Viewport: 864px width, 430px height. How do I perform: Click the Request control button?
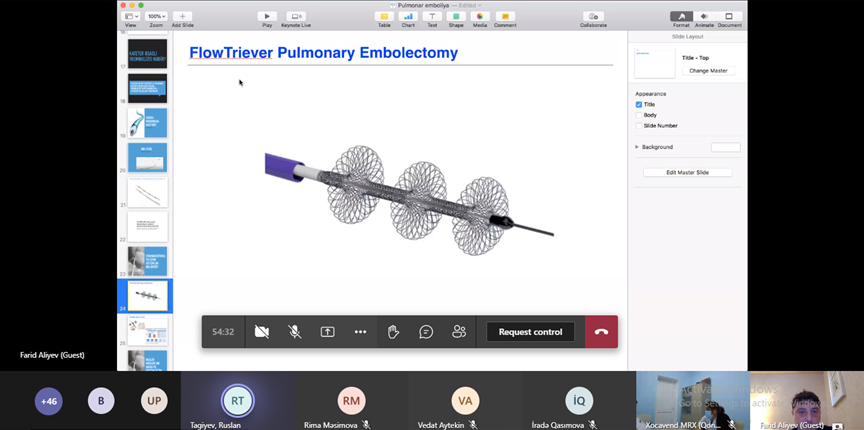coord(531,332)
